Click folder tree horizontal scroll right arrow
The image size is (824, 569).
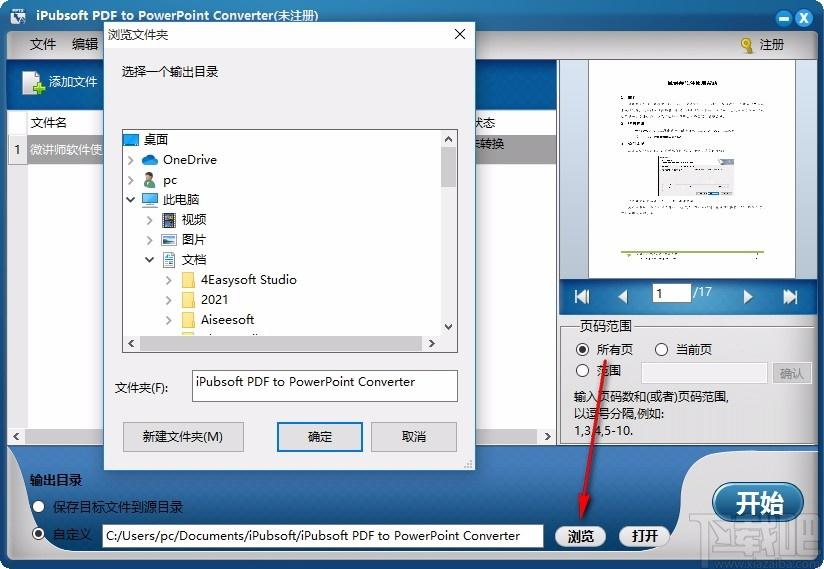click(431, 344)
